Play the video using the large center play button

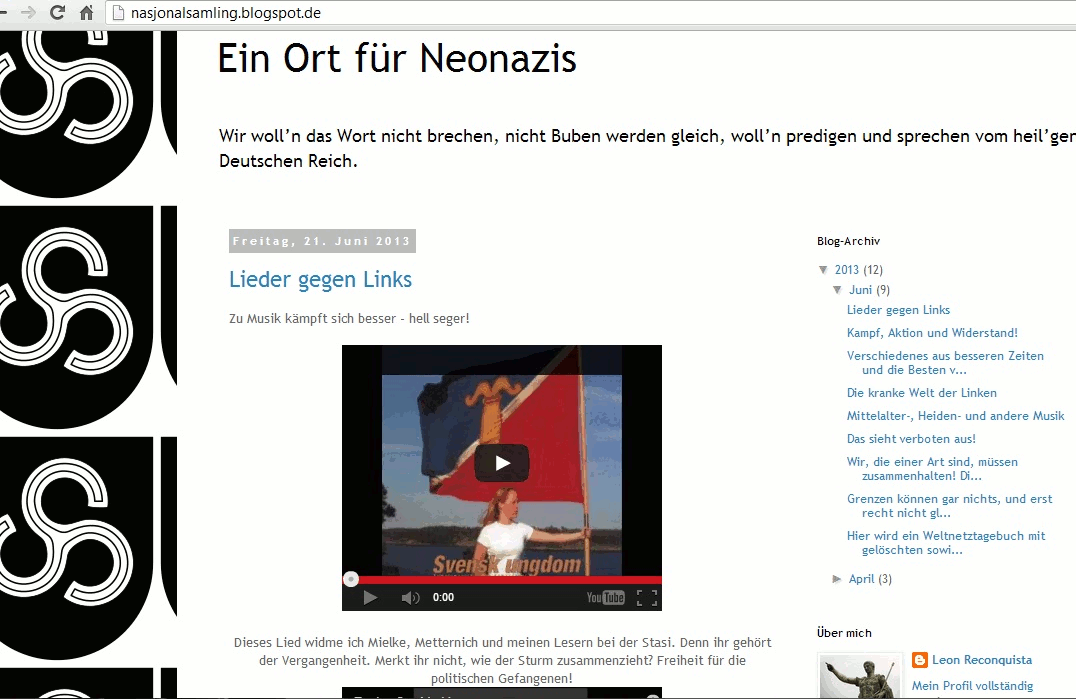pyautogui.click(x=502, y=463)
